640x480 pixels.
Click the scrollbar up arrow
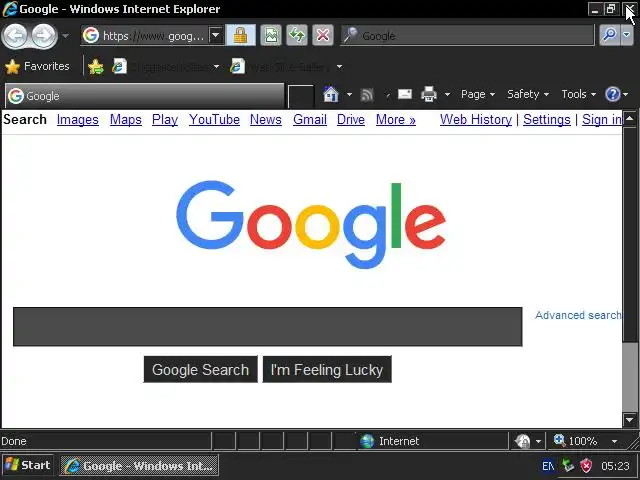tap(629, 118)
